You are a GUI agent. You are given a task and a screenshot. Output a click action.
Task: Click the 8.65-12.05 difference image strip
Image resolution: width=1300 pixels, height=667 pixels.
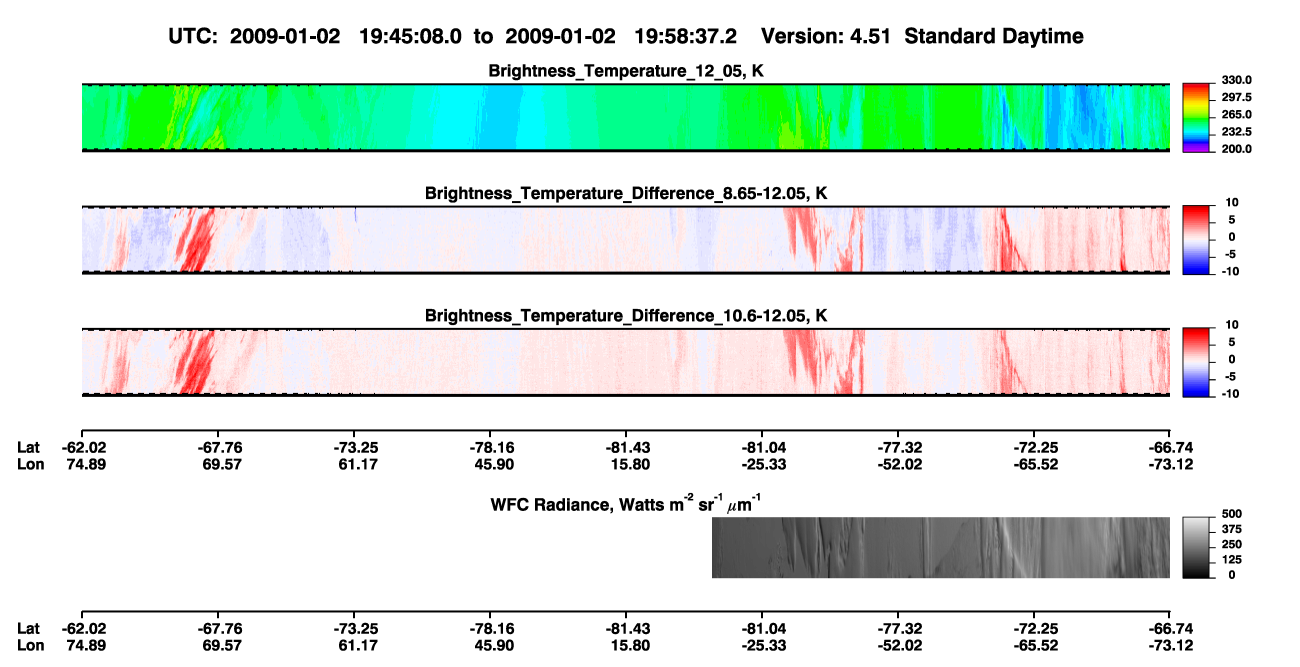[x=625, y=239]
